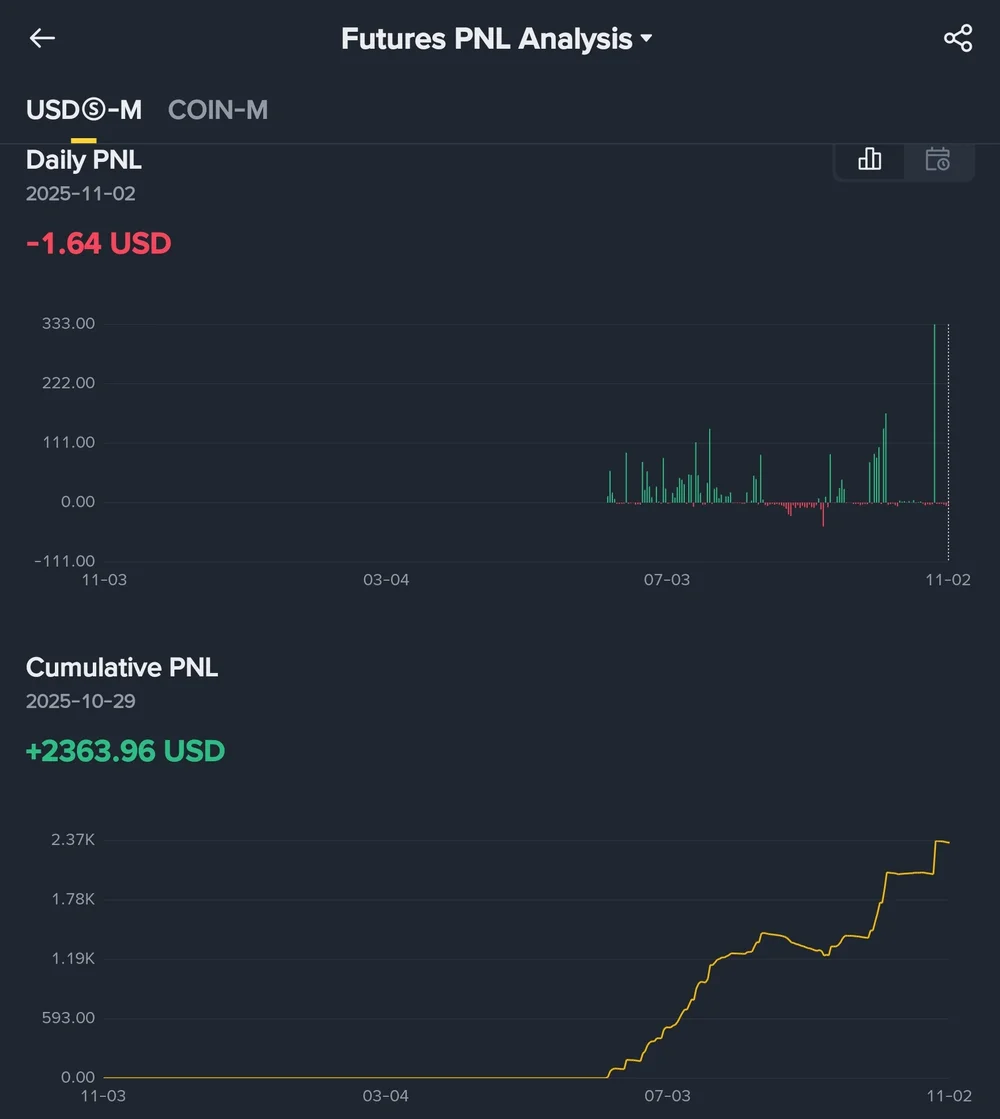Switch to the COIN-M tab

click(218, 110)
